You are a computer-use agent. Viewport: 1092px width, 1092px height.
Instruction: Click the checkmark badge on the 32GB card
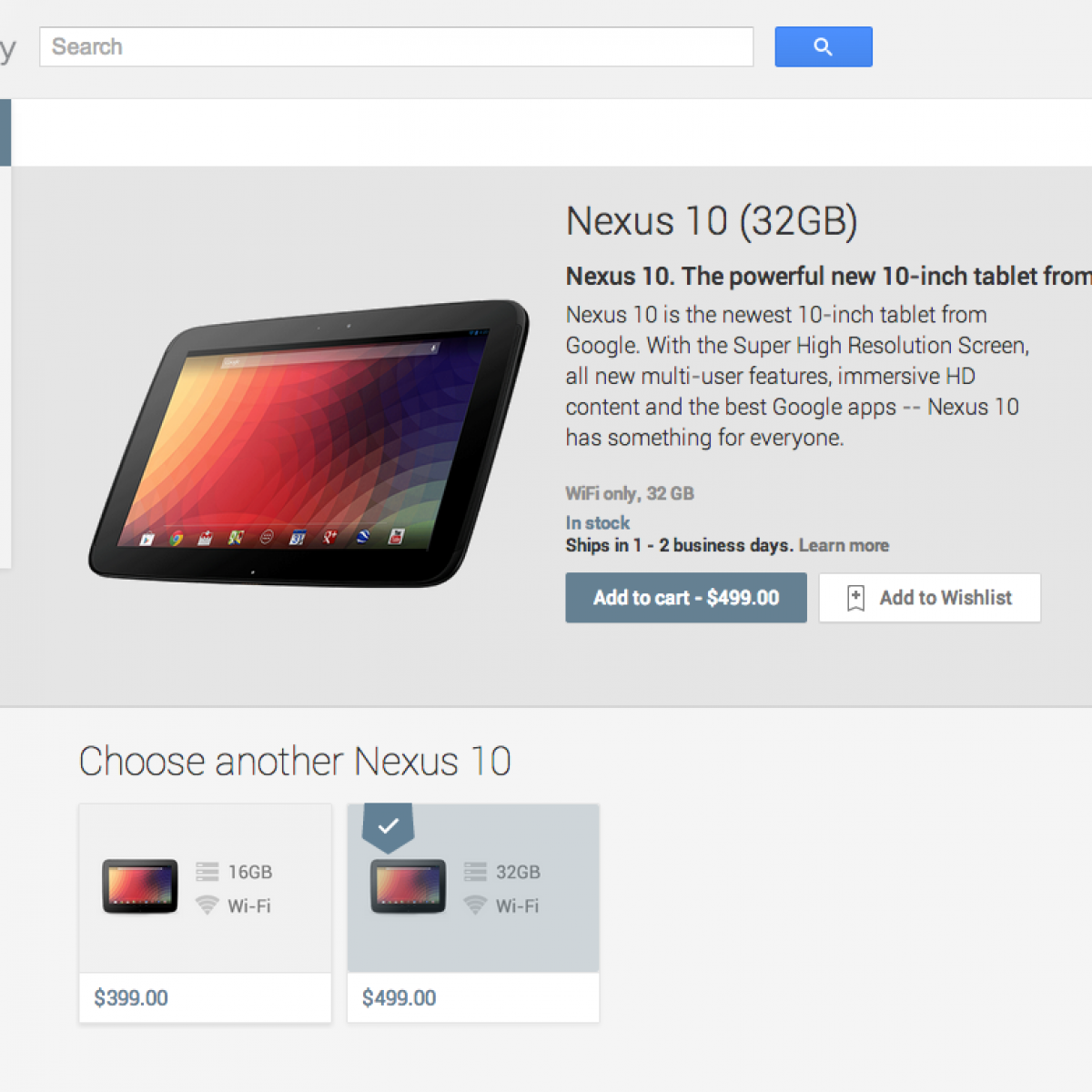tap(389, 826)
